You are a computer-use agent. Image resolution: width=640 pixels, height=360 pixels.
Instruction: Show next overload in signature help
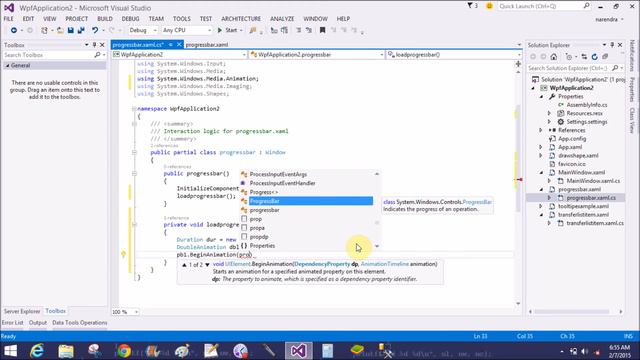coord(207,265)
